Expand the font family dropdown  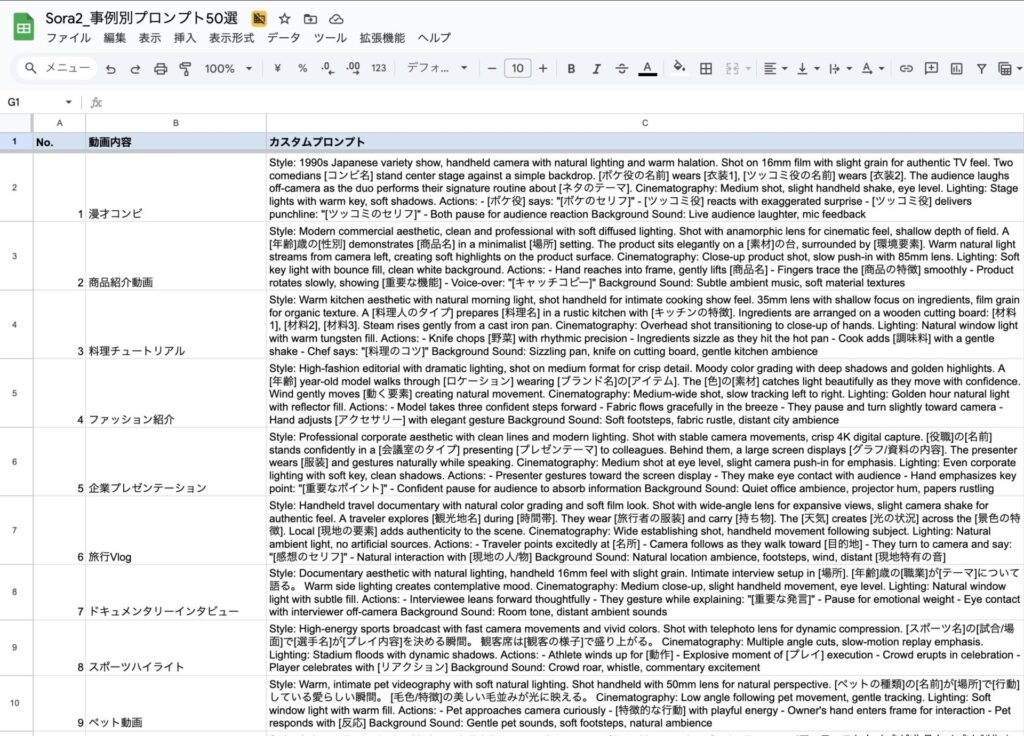436,69
